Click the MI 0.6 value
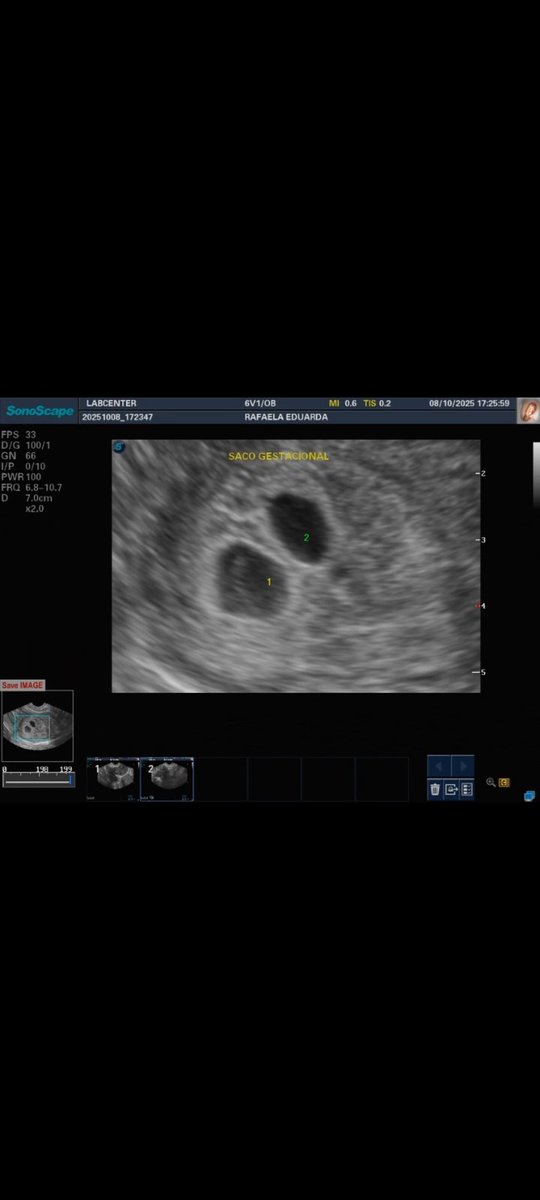The height and width of the screenshot is (1200, 540). point(343,403)
